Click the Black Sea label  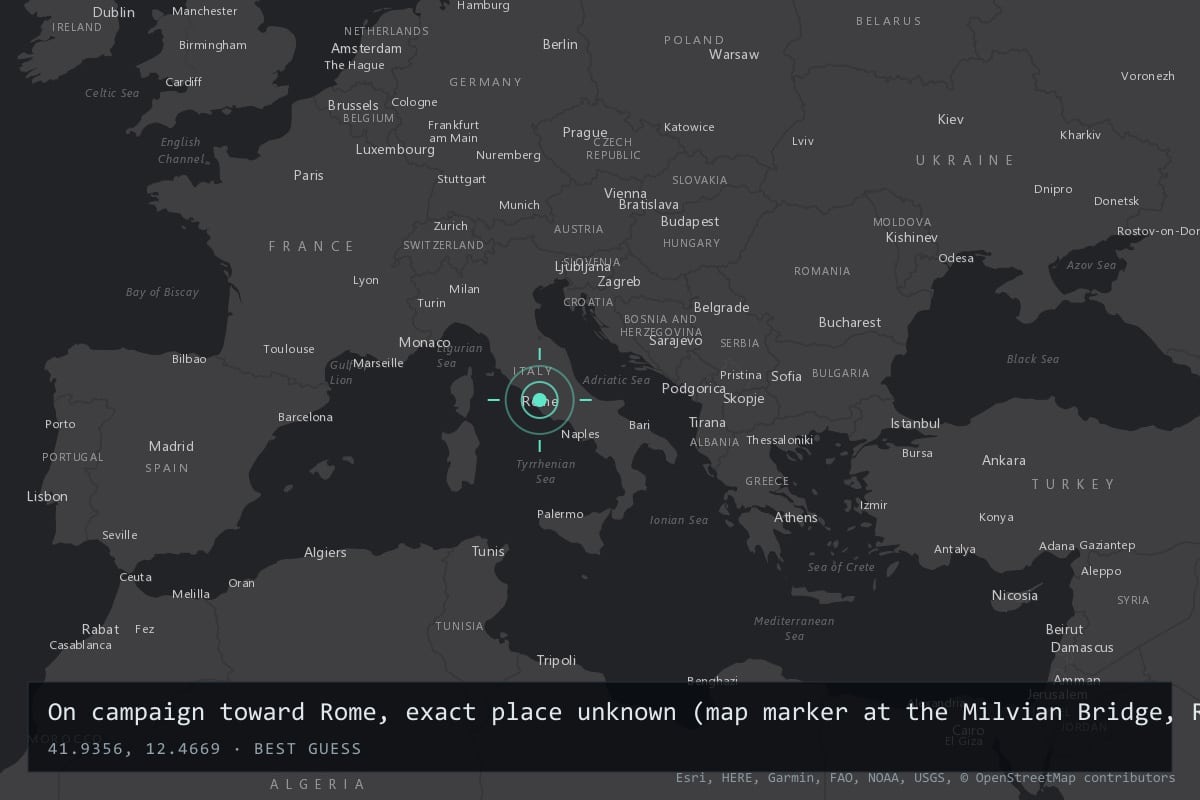coord(1033,359)
